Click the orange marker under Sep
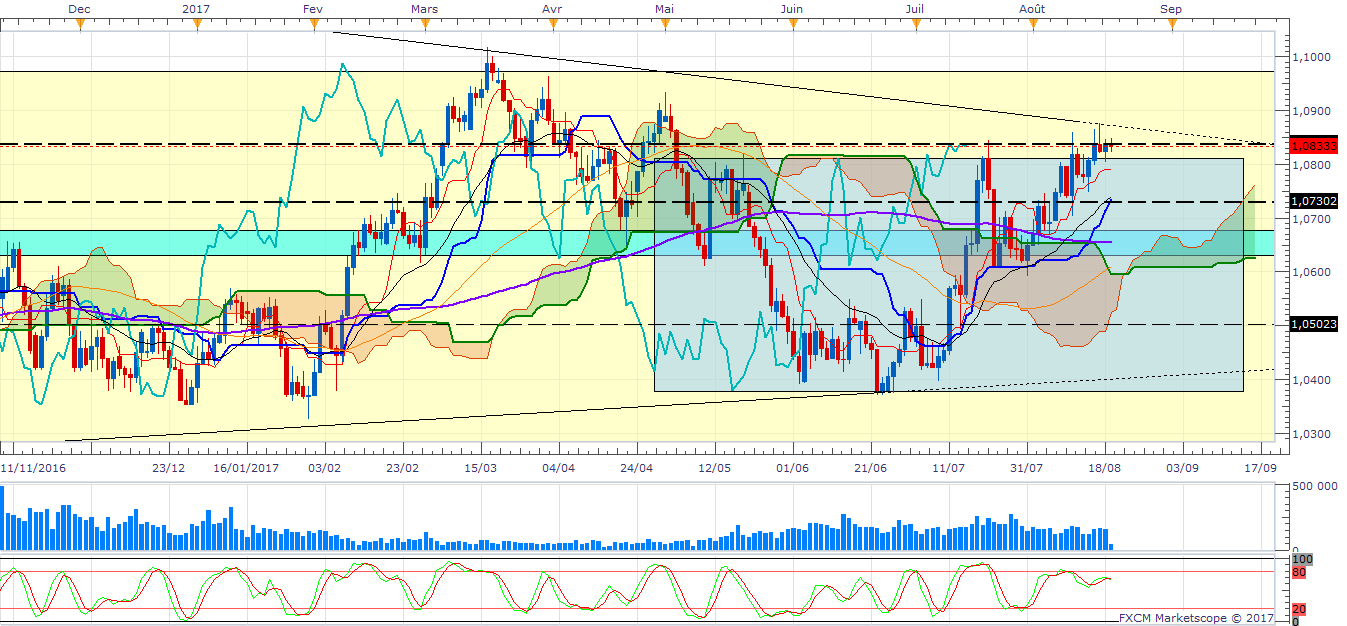The height and width of the screenshot is (626, 1347). (x=1171, y=24)
